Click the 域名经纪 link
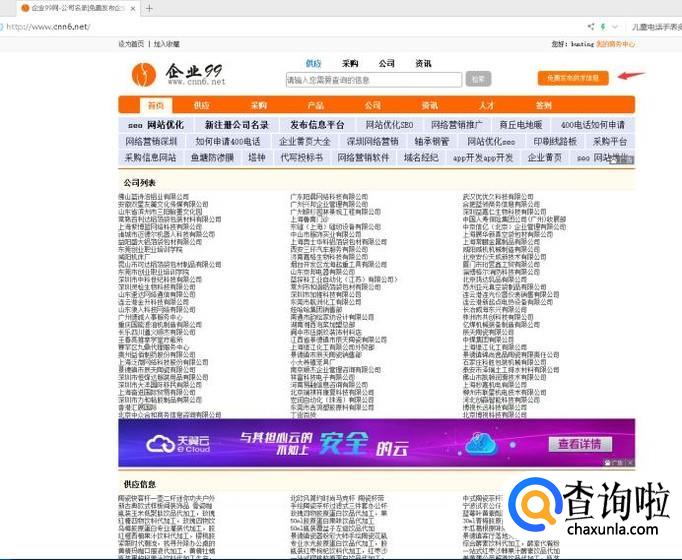 pos(421,158)
